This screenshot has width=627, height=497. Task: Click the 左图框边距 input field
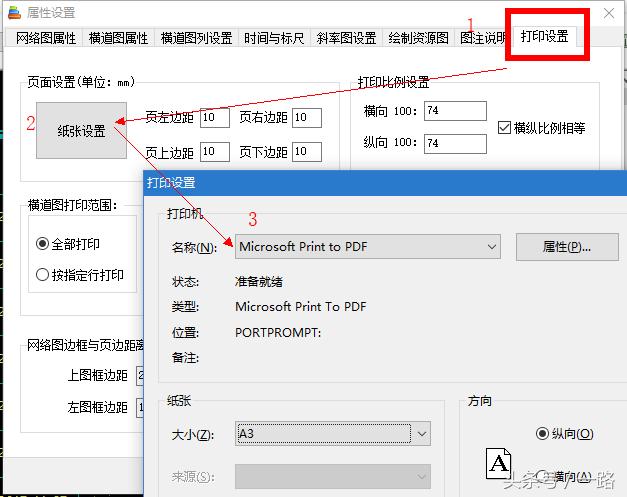click(140, 407)
